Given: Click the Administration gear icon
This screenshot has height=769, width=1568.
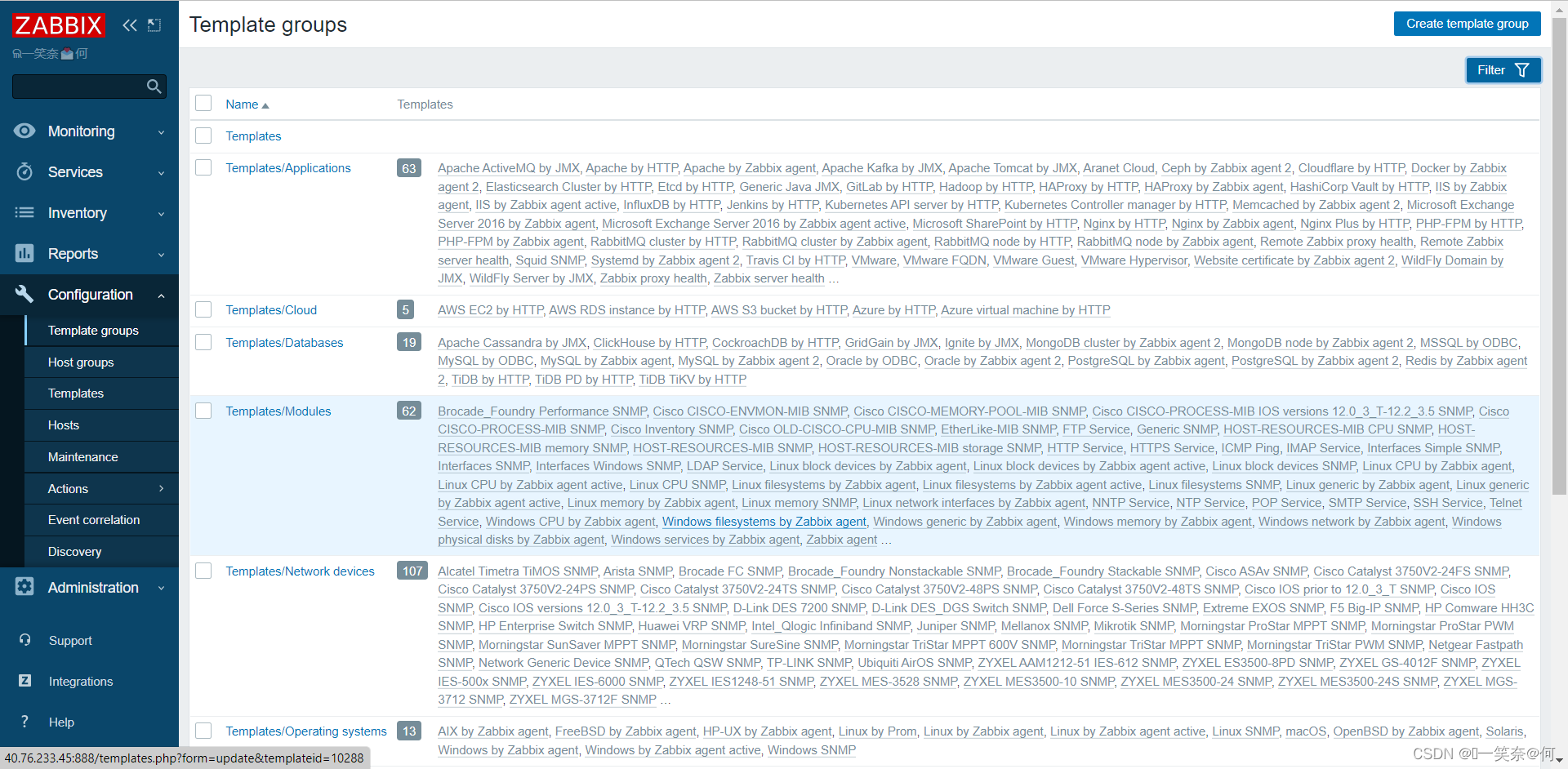Looking at the screenshot, I should point(24,586).
